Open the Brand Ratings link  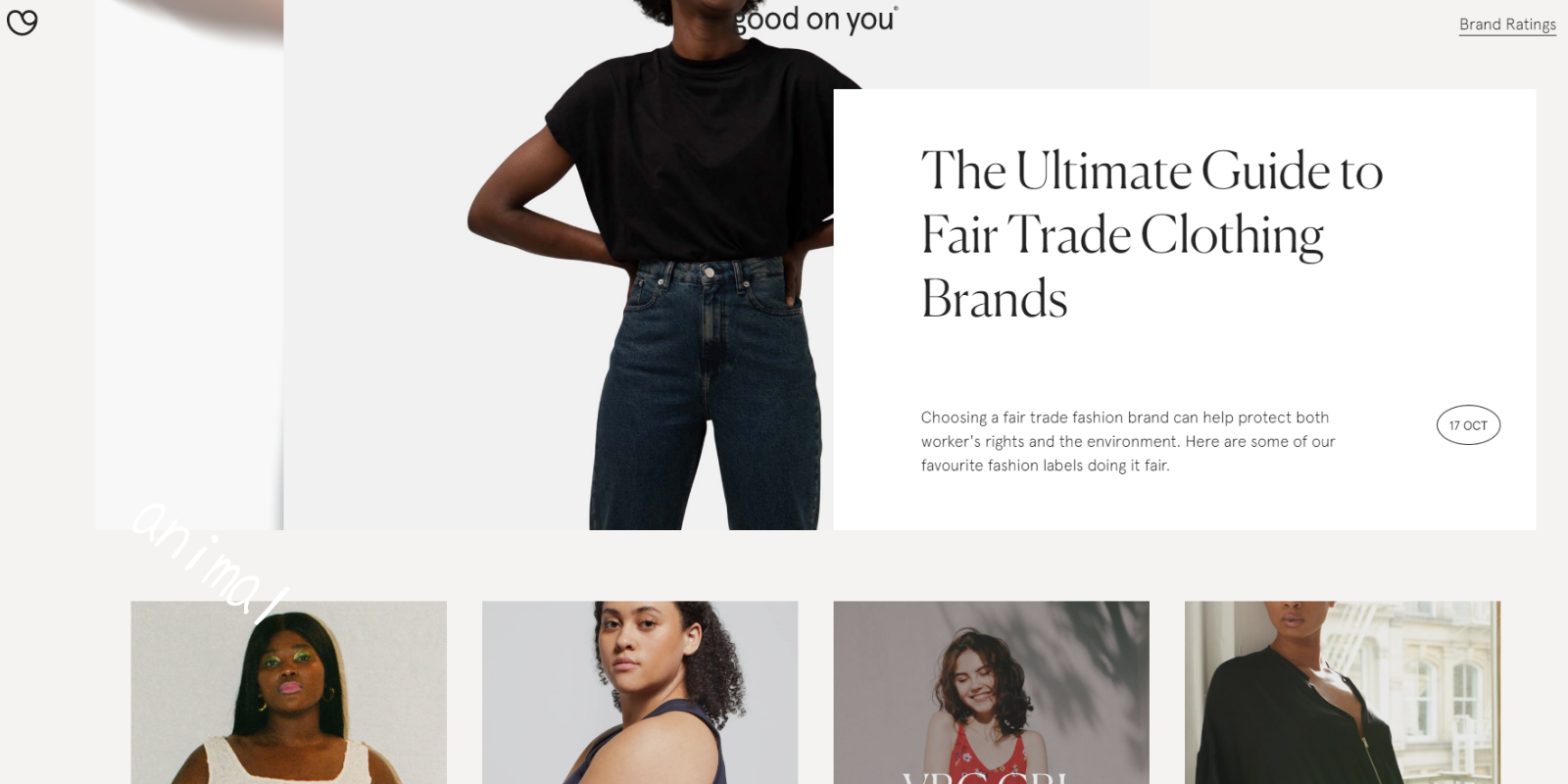pyautogui.click(x=1507, y=24)
